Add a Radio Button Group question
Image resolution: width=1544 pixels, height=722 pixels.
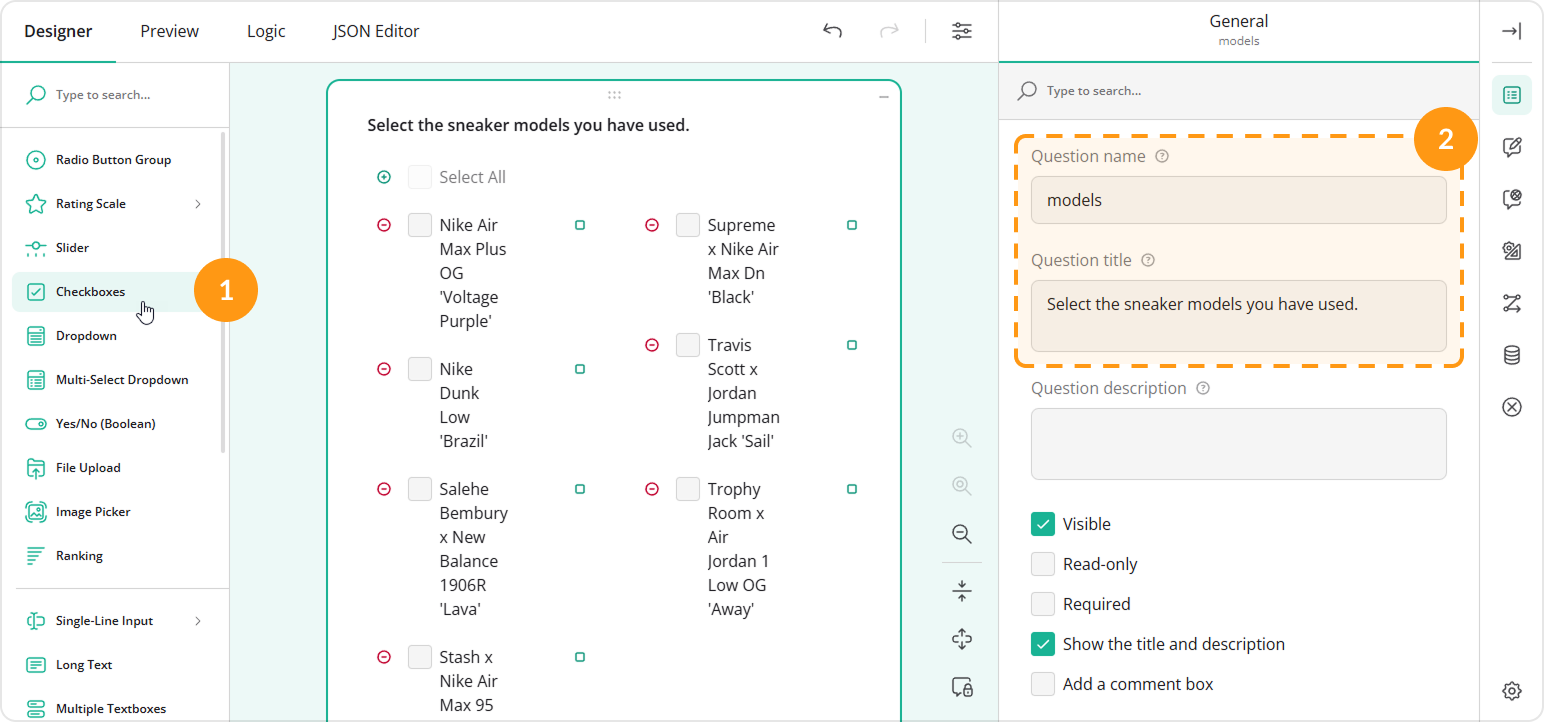pos(114,160)
